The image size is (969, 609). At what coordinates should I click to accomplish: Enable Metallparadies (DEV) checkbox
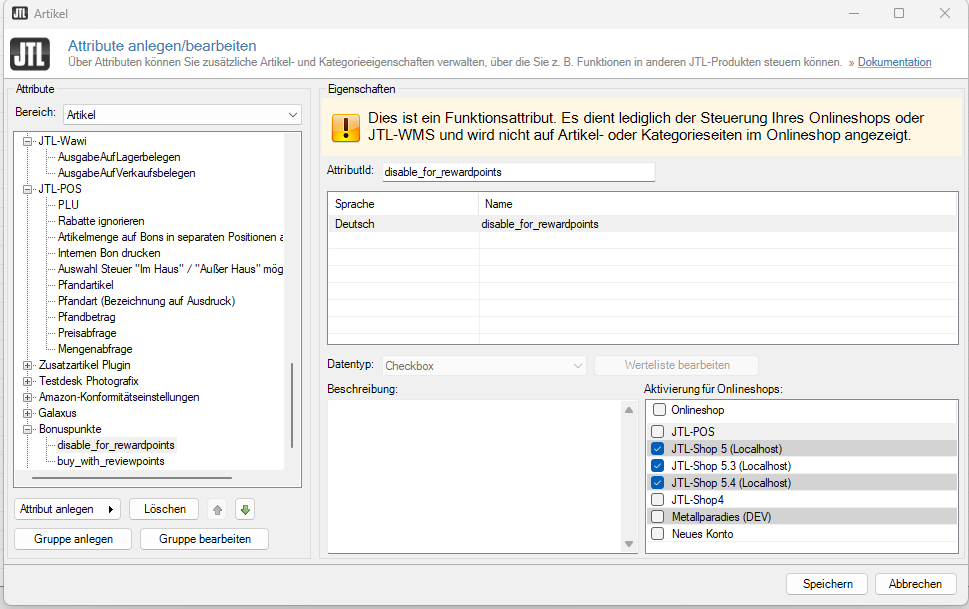pyautogui.click(x=658, y=517)
